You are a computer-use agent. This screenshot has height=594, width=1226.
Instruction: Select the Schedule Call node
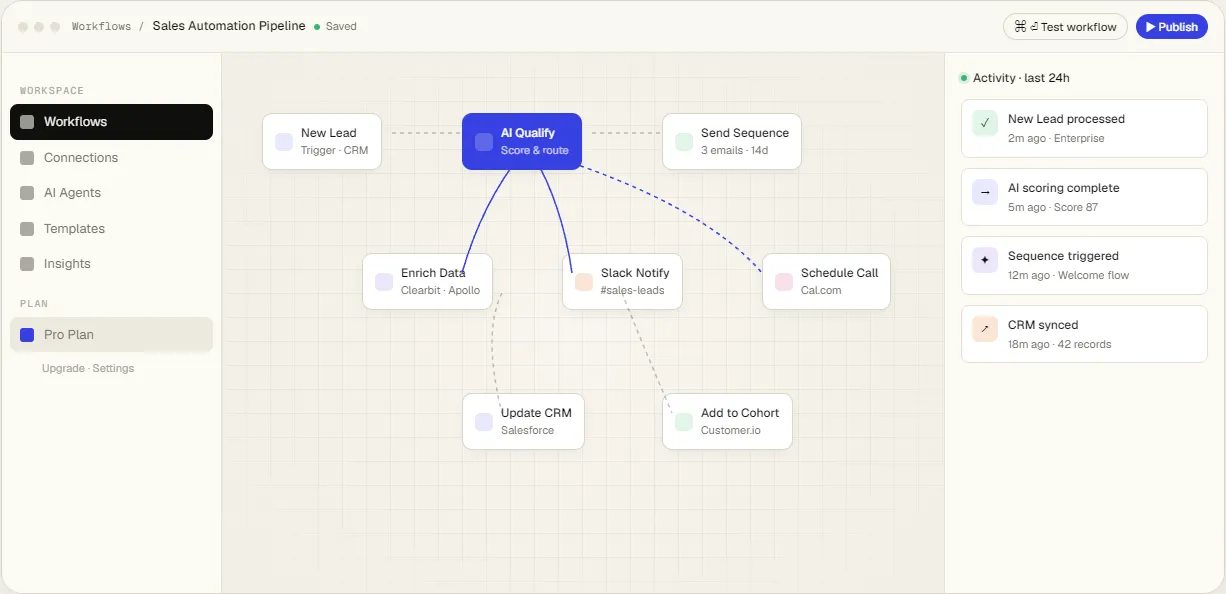point(826,282)
